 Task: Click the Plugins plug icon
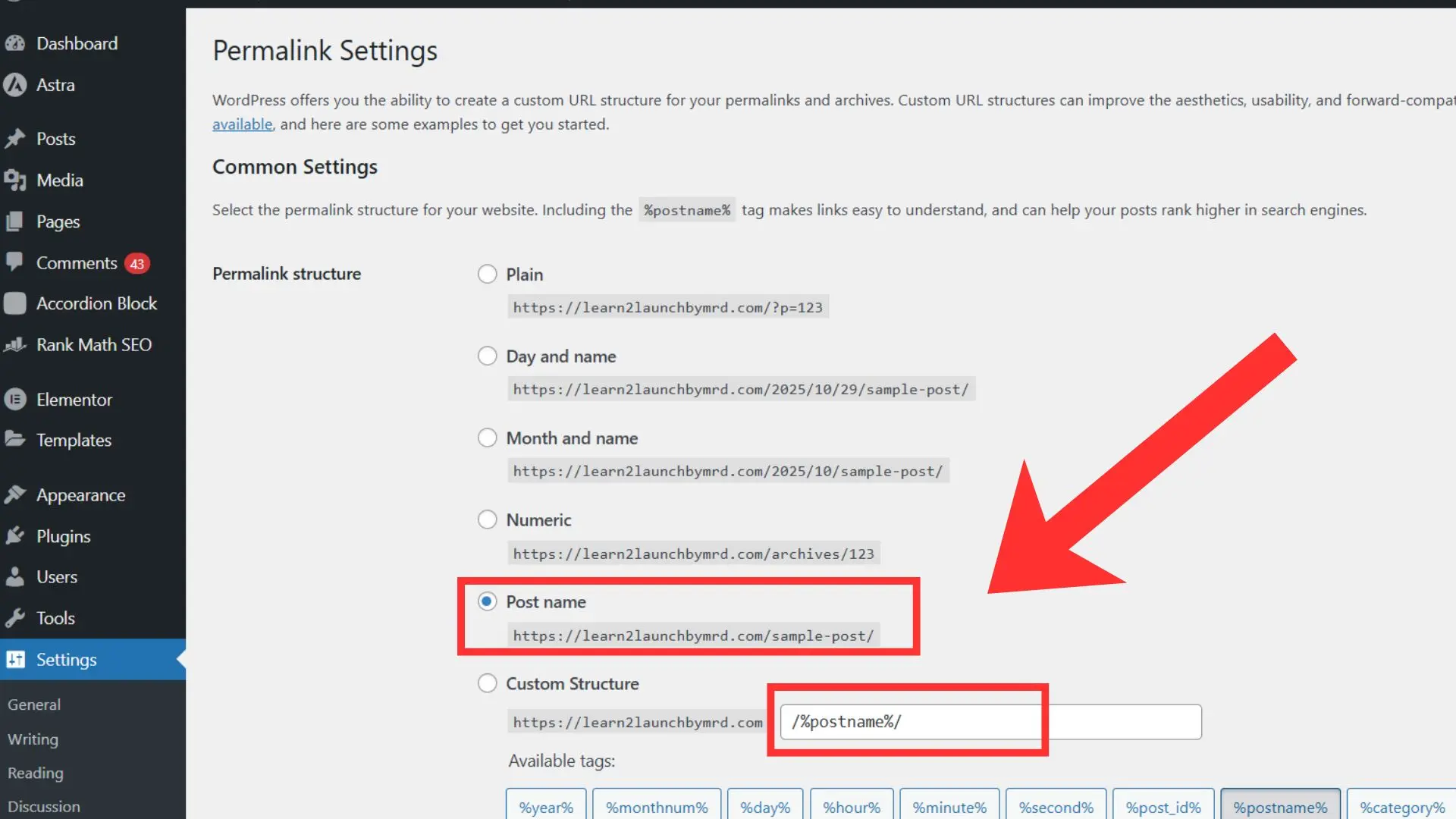15,536
